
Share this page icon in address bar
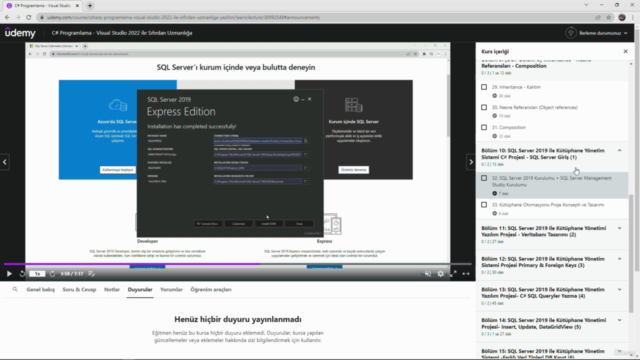click(598, 17)
